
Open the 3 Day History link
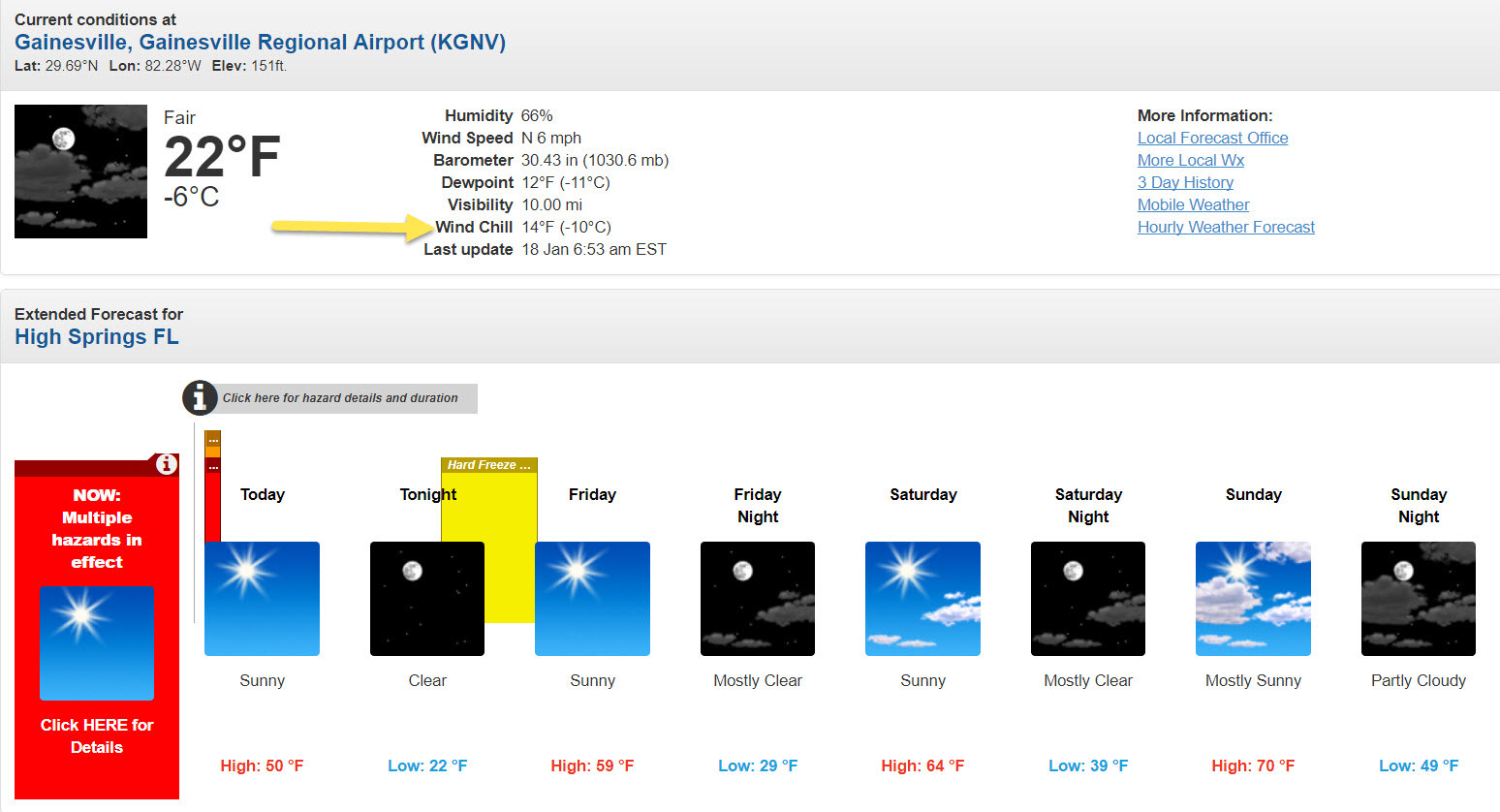pyautogui.click(x=1185, y=182)
